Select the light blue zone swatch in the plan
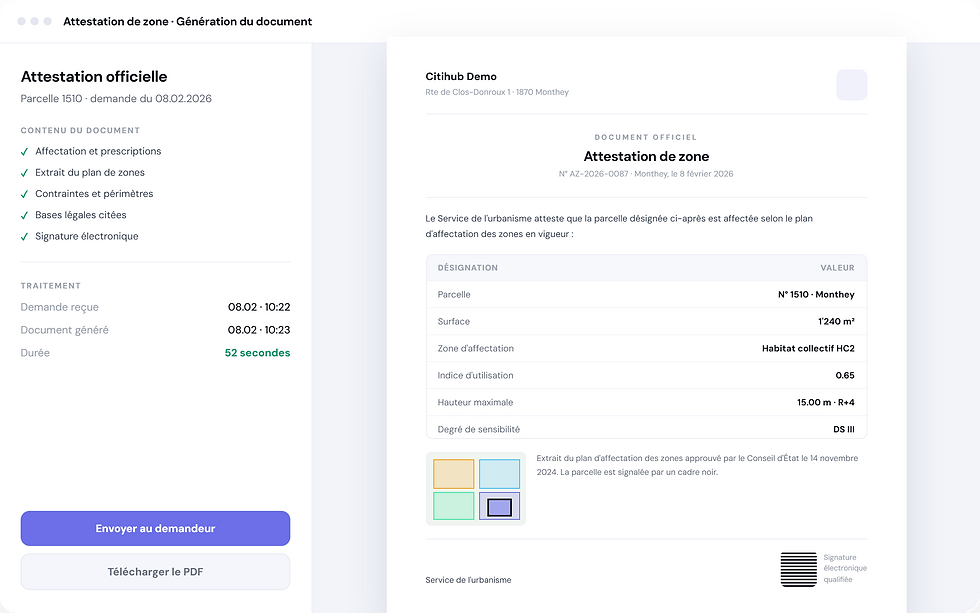 point(499,474)
